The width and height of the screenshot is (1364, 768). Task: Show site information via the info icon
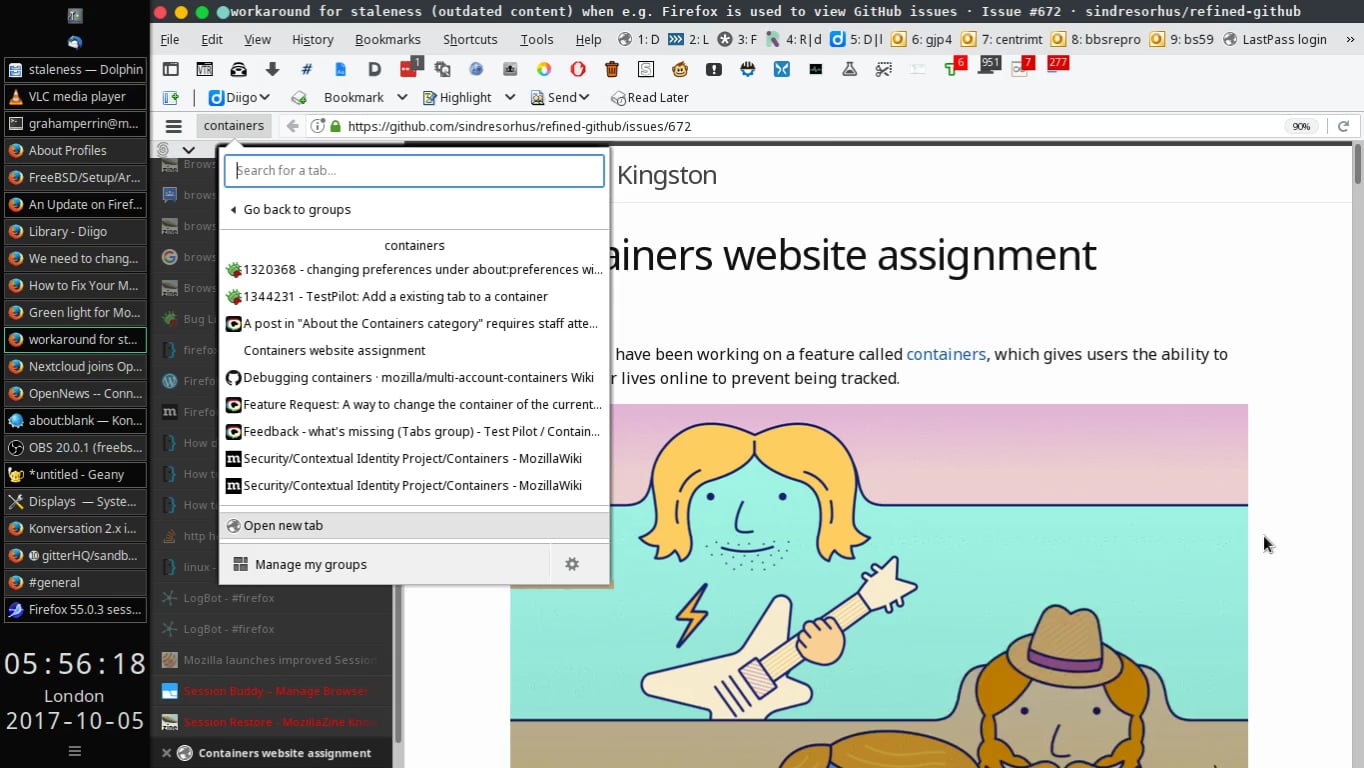click(318, 126)
